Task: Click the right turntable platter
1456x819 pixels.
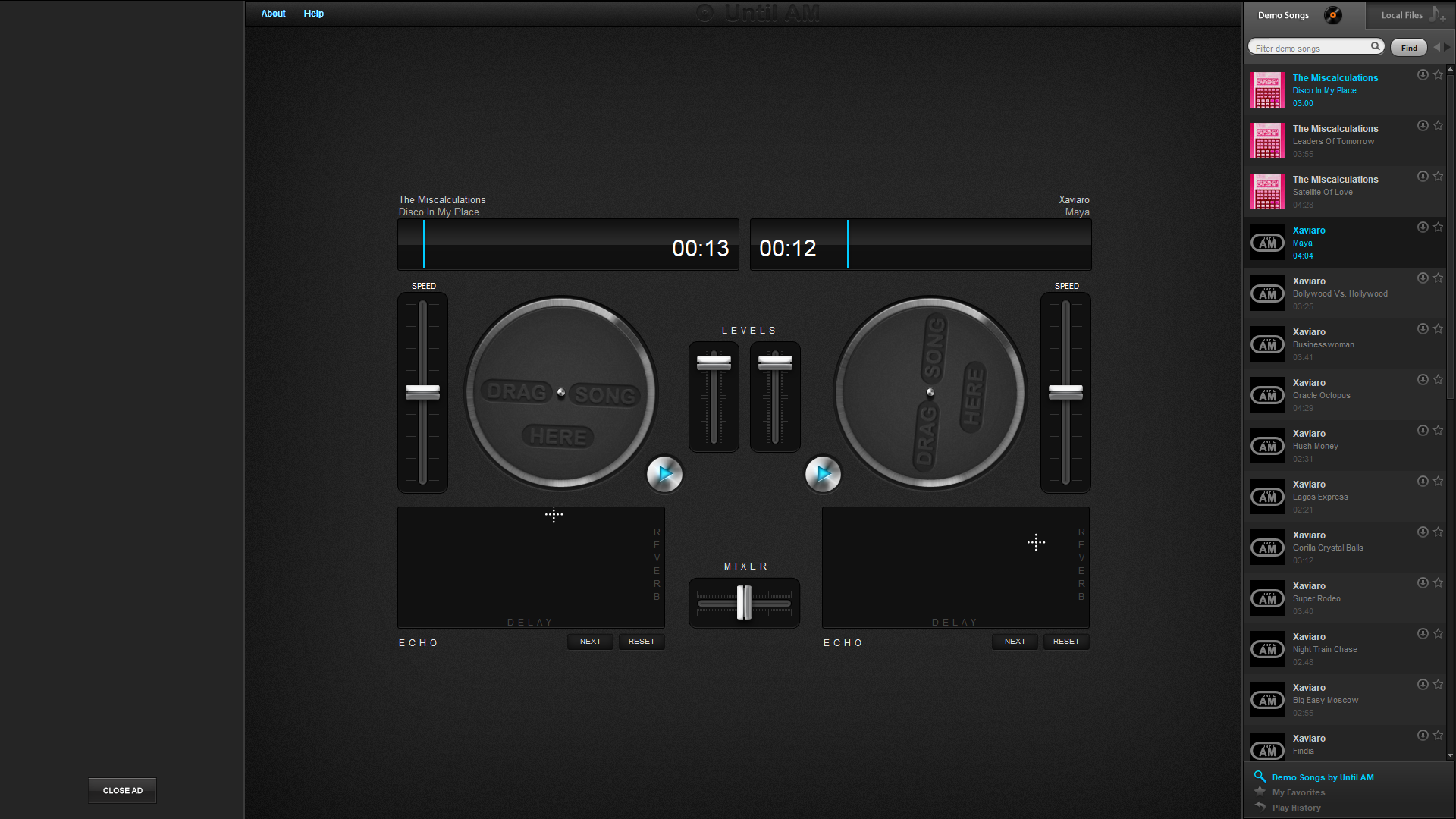Action: click(930, 393)
